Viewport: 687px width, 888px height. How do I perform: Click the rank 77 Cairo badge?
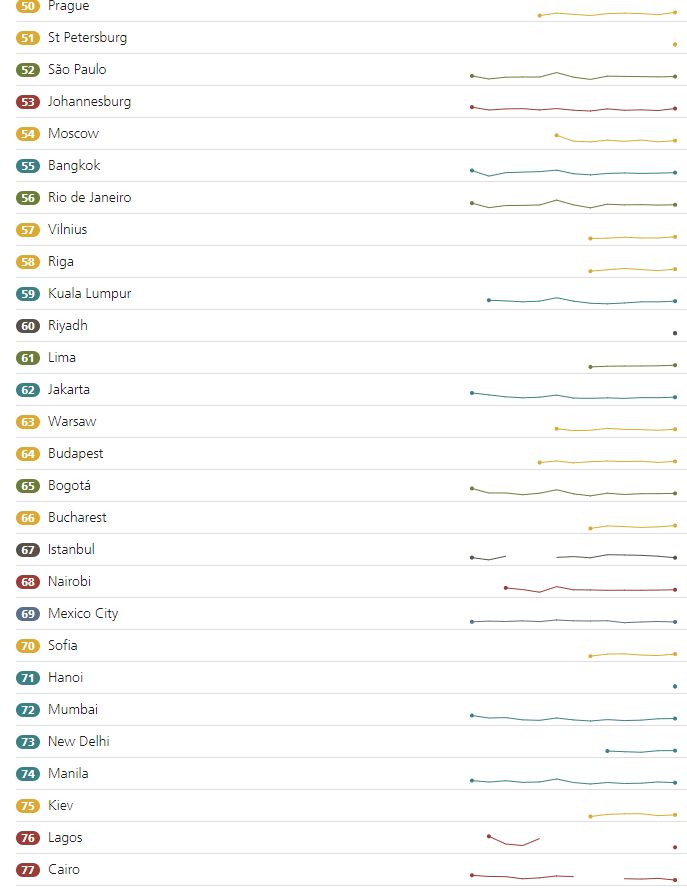[x=28, y=870]
